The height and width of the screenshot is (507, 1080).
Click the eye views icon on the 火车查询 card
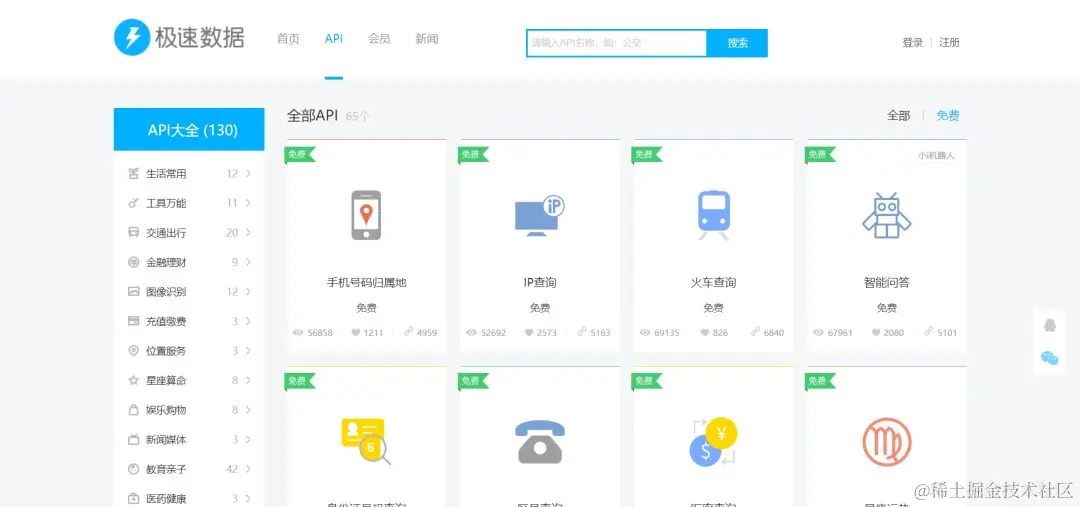click(645, 333)
